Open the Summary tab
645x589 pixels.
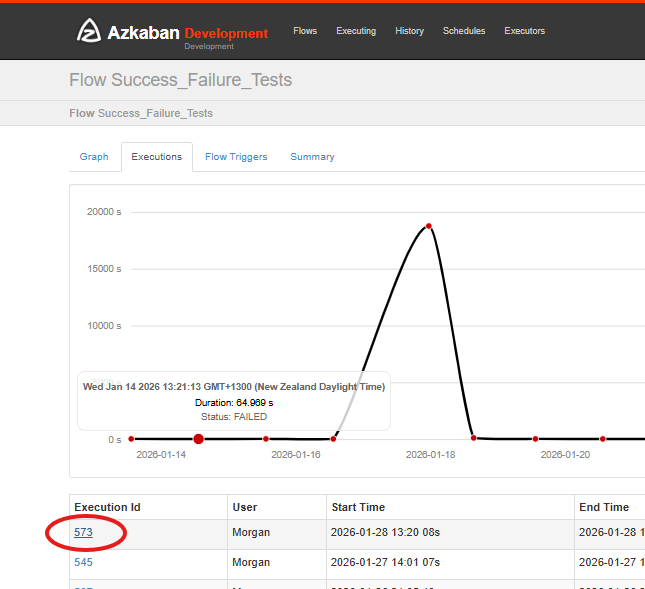[x=312, y=157]
